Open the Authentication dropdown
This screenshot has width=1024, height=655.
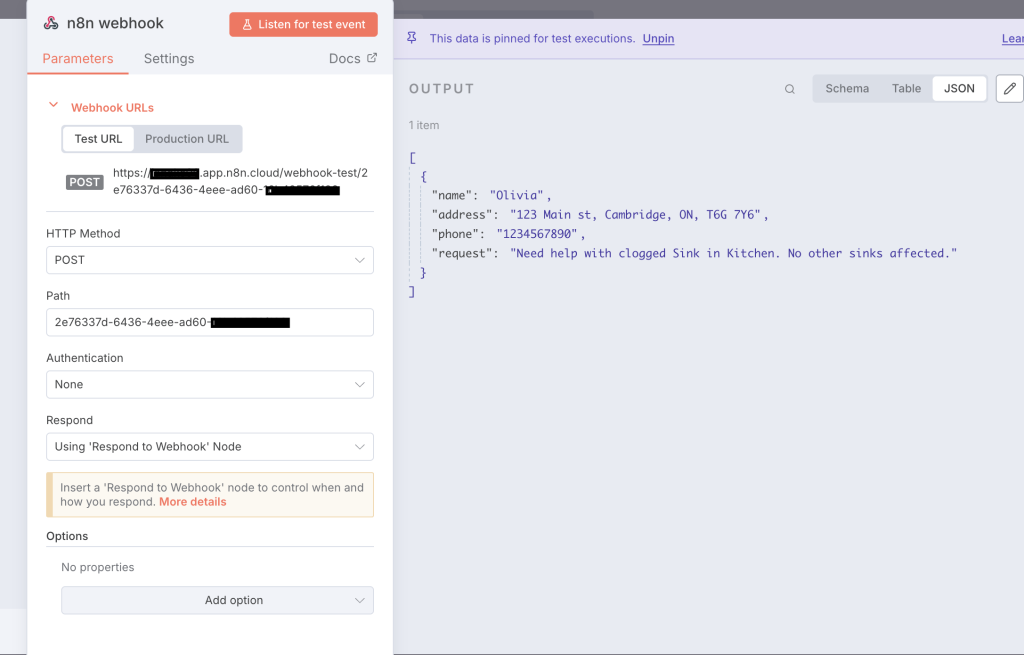[210, 385]
